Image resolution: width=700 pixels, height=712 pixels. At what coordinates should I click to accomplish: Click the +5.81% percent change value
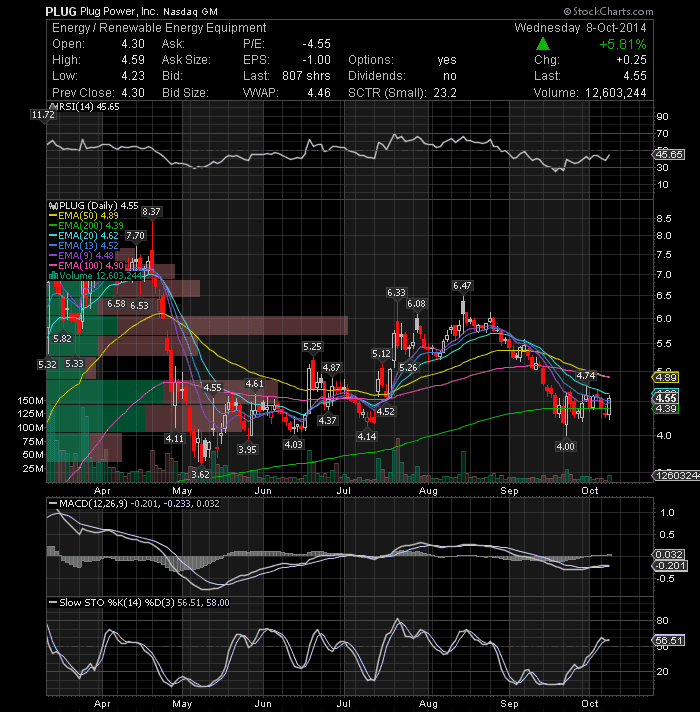point(622,44)
